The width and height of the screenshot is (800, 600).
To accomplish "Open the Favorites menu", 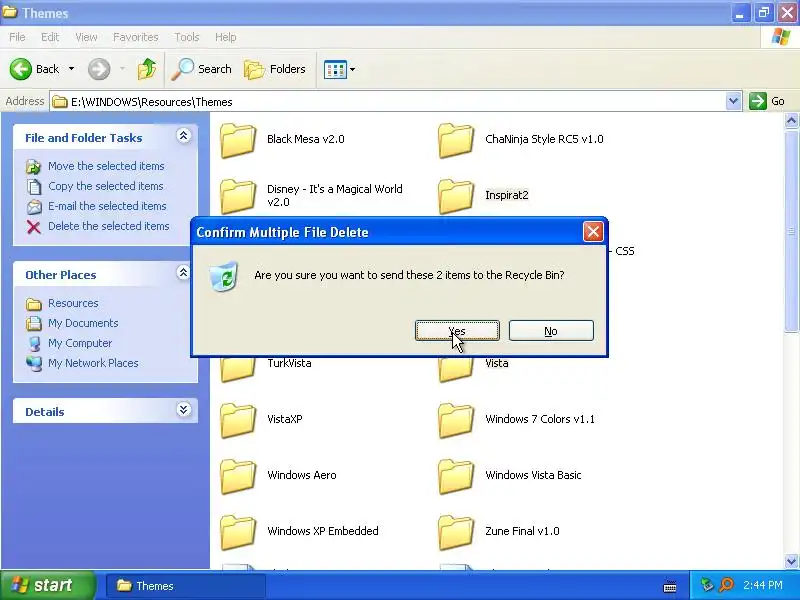I will click(x=136, y=37).
